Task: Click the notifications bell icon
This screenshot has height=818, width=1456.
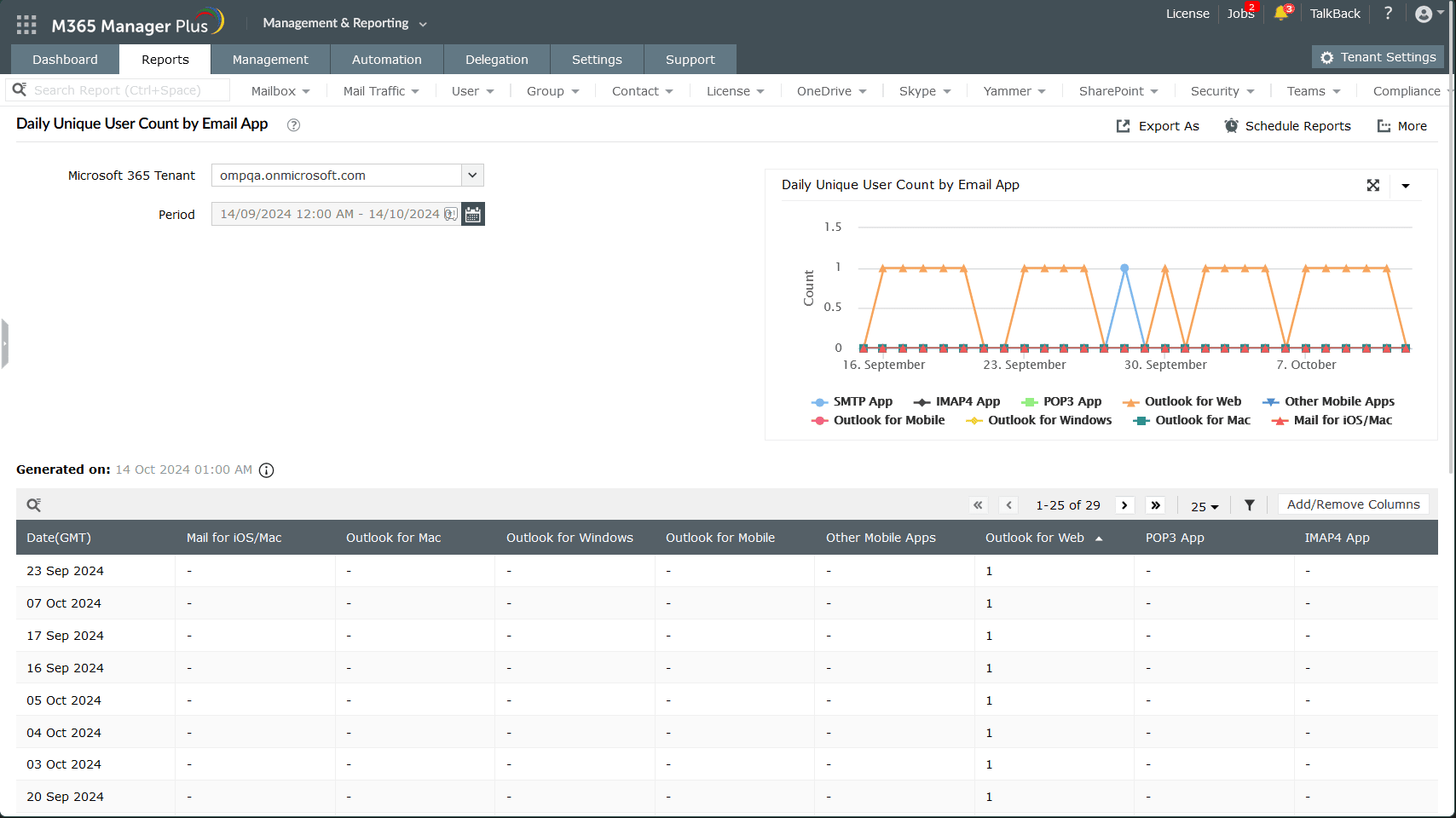Action: tap(1280, 14)
